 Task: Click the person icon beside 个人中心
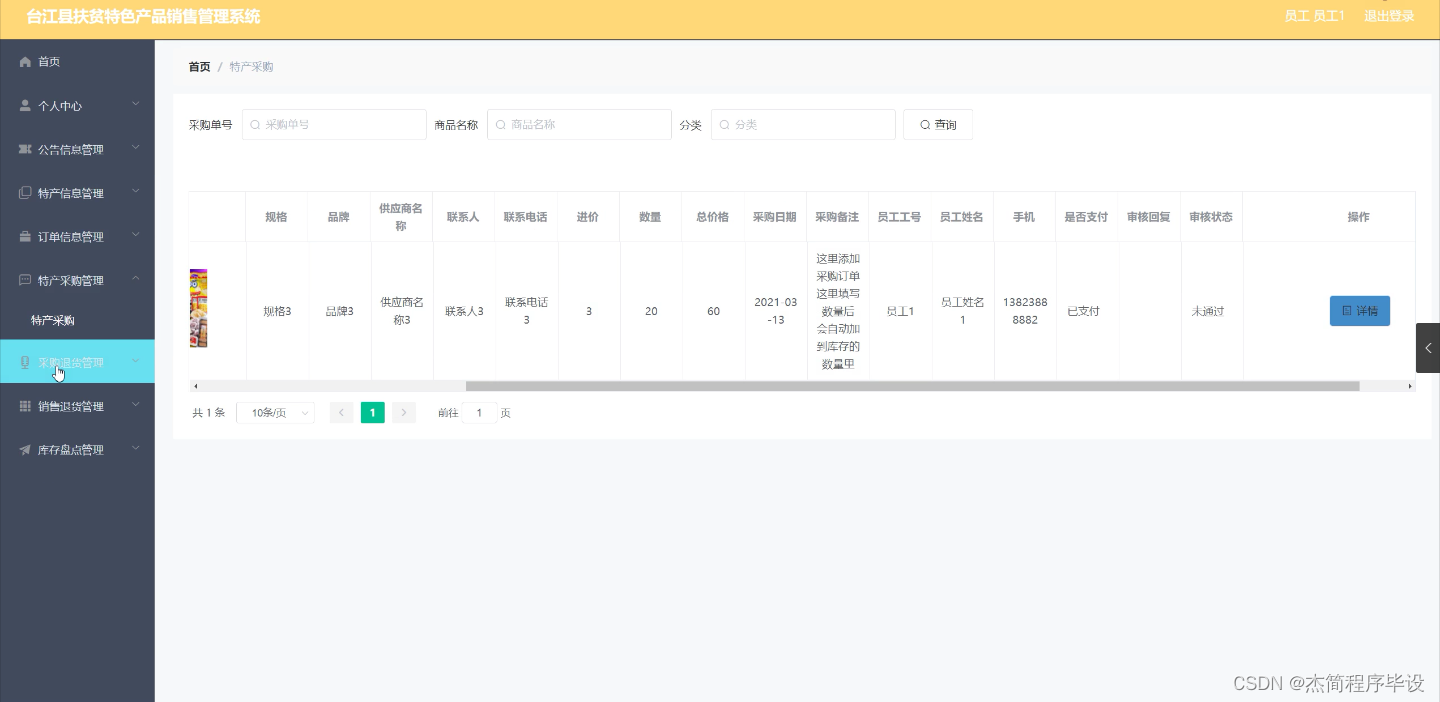26,105
